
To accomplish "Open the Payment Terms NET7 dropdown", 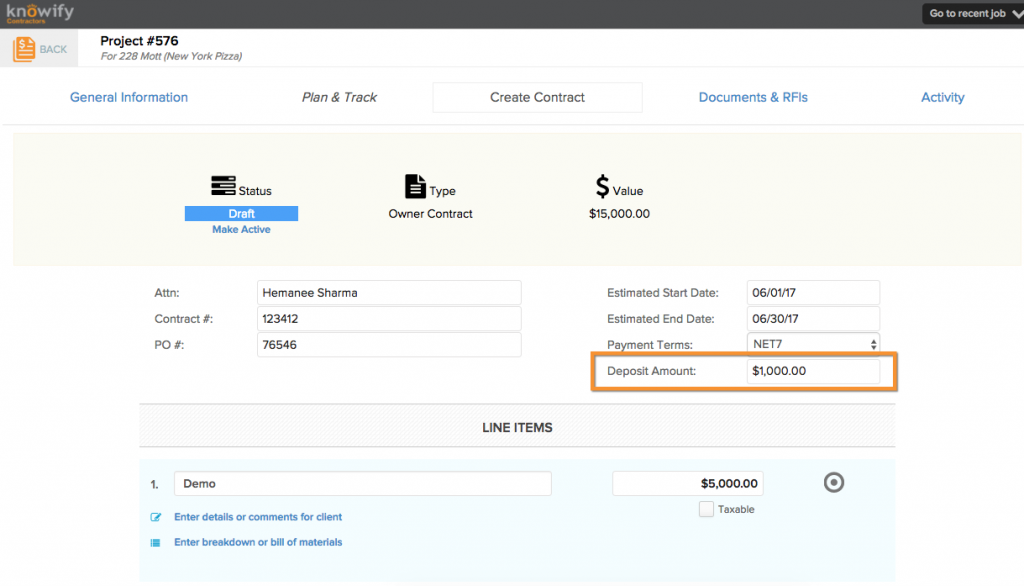I will pyautogui.click(x=812, y=344).
